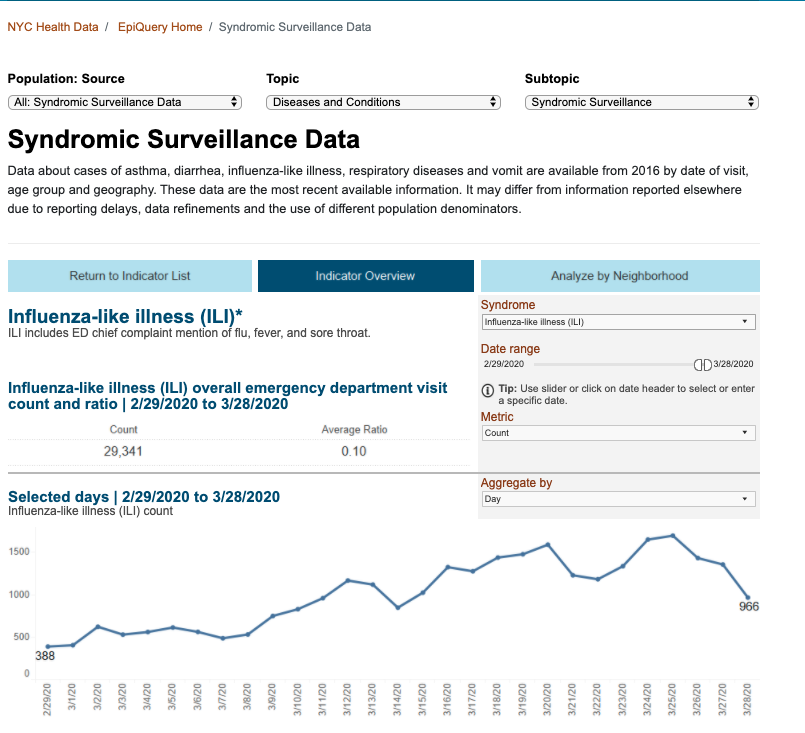
Task: Click the 1500 y-axis label
Action: click(x=19, y=551)
